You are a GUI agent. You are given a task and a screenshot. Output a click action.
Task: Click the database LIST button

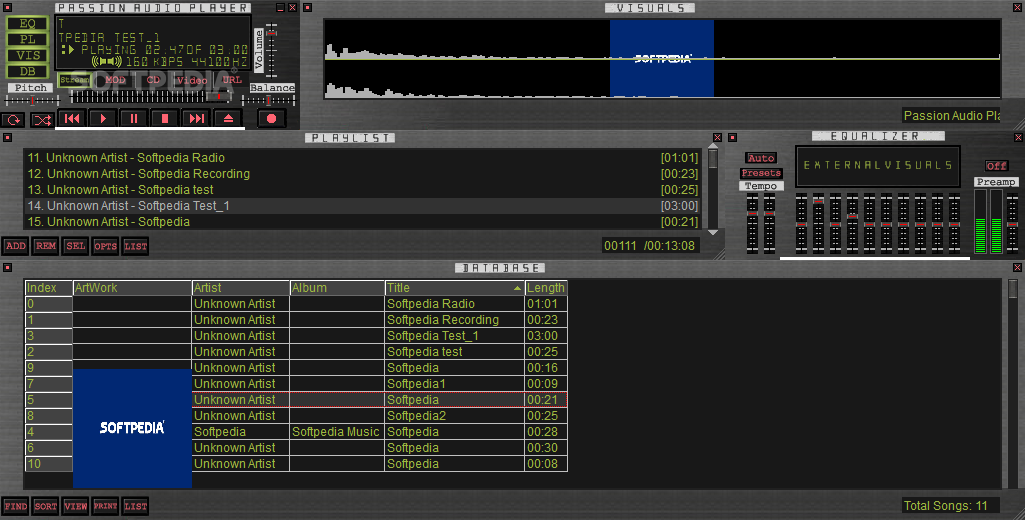tap(135, 506)
